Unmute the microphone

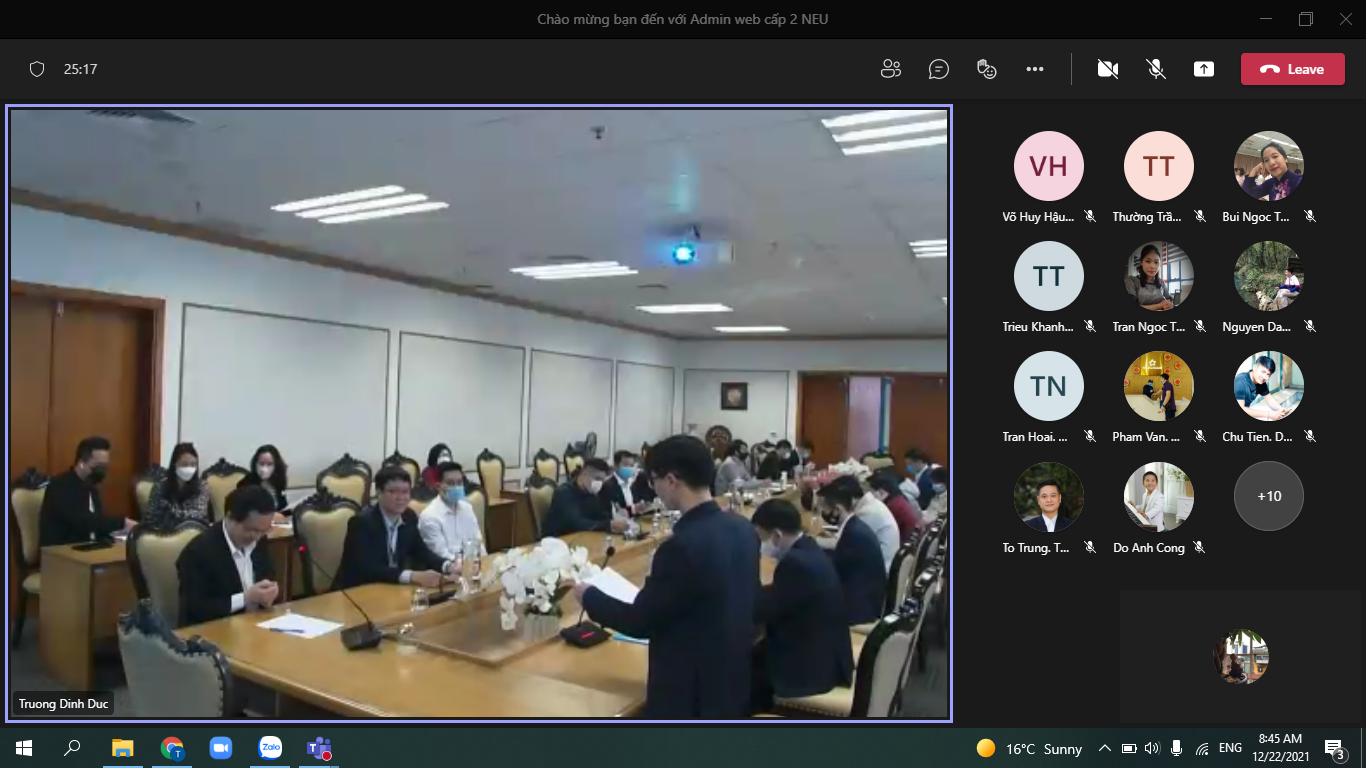(1156, 69)
